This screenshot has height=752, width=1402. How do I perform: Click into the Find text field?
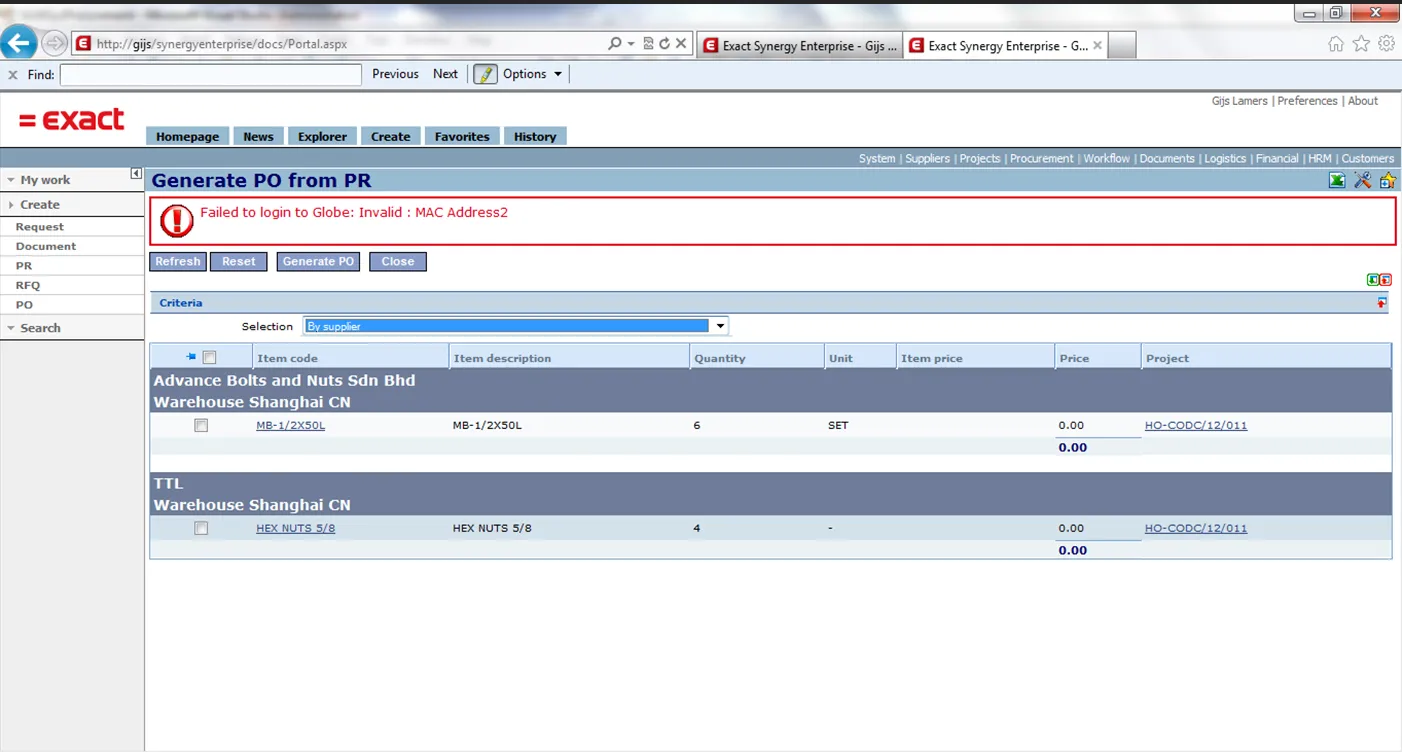click(x=210, y=74)
